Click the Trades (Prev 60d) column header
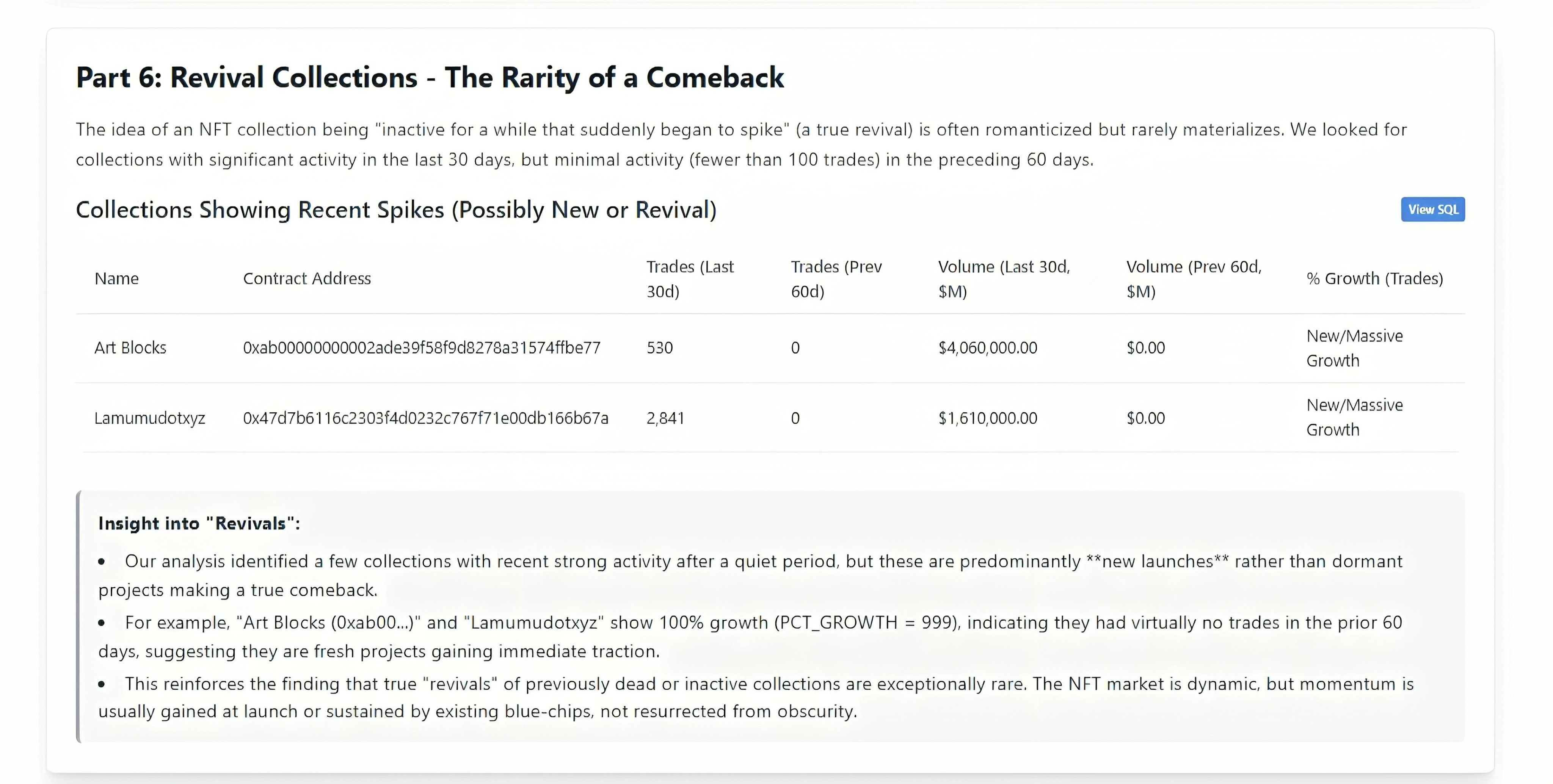The height and width of the screenshot is (784, 1553). point(836,279)
